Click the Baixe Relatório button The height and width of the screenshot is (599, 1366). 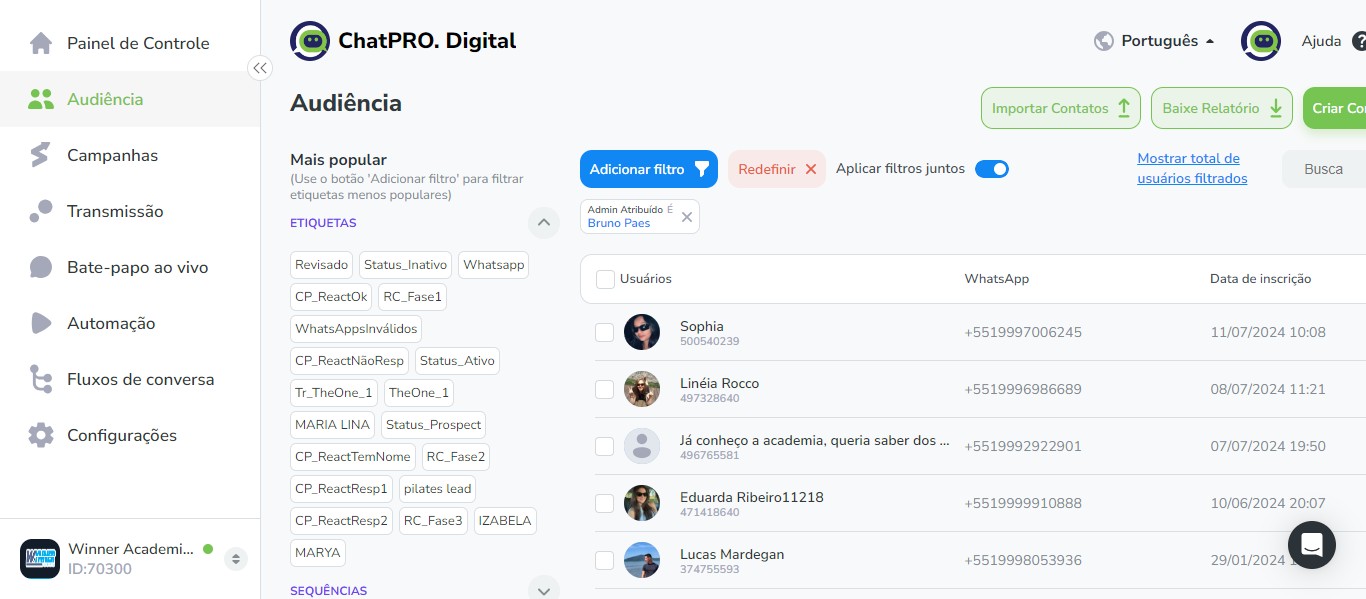pos(1222,108)
